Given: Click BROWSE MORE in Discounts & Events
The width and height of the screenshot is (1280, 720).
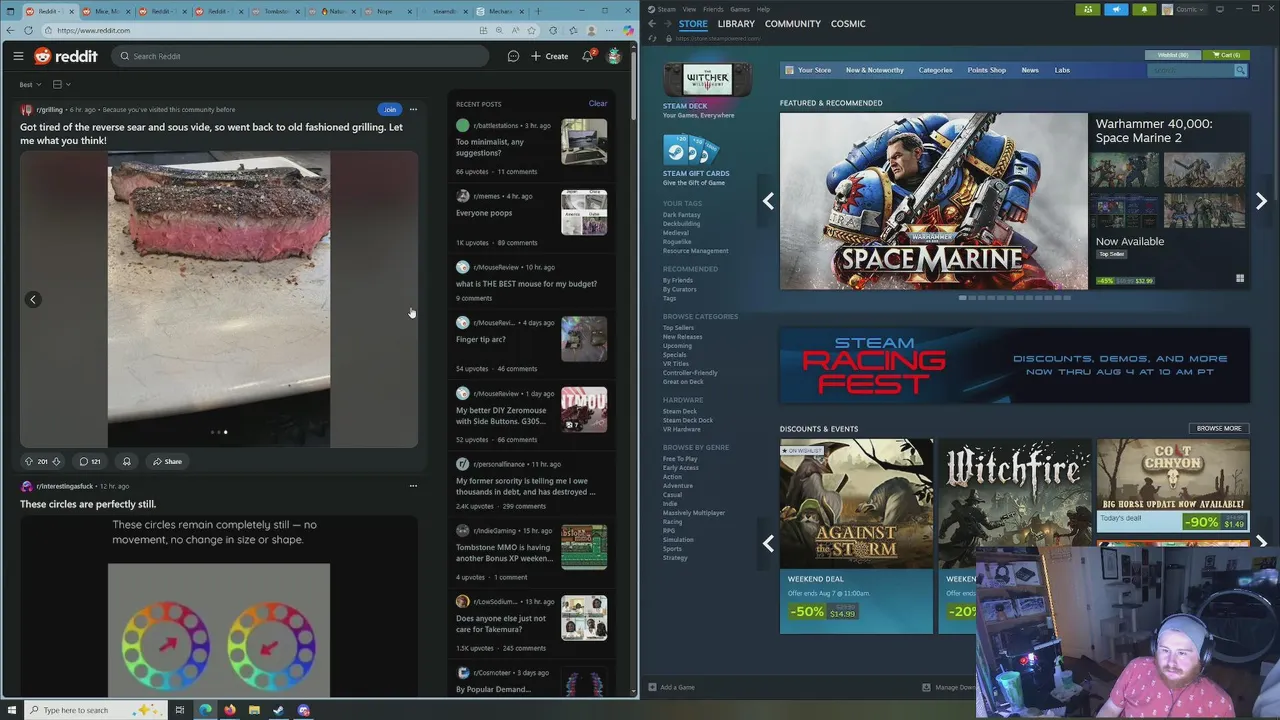Looking at the screenshot, I should point(1218,428).
